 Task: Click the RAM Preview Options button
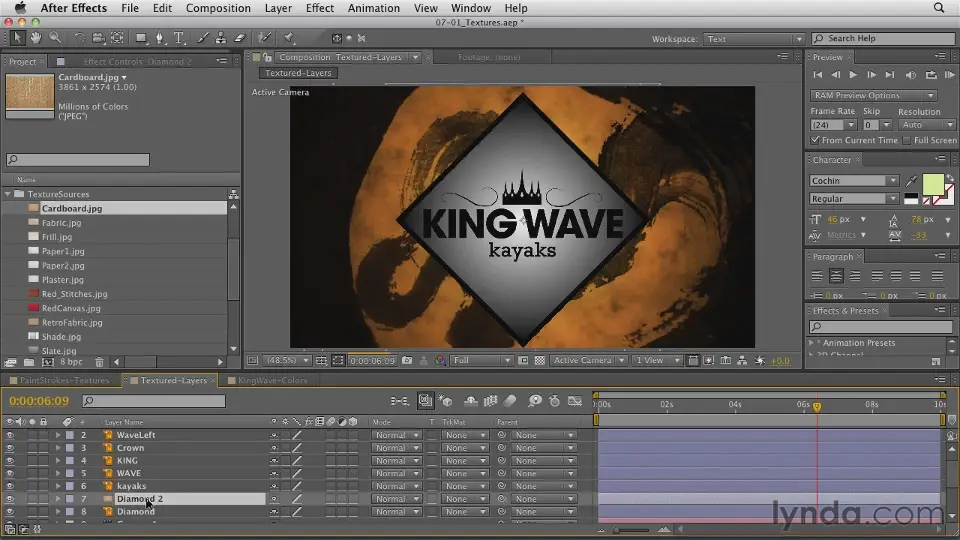(x=860, y=95)
